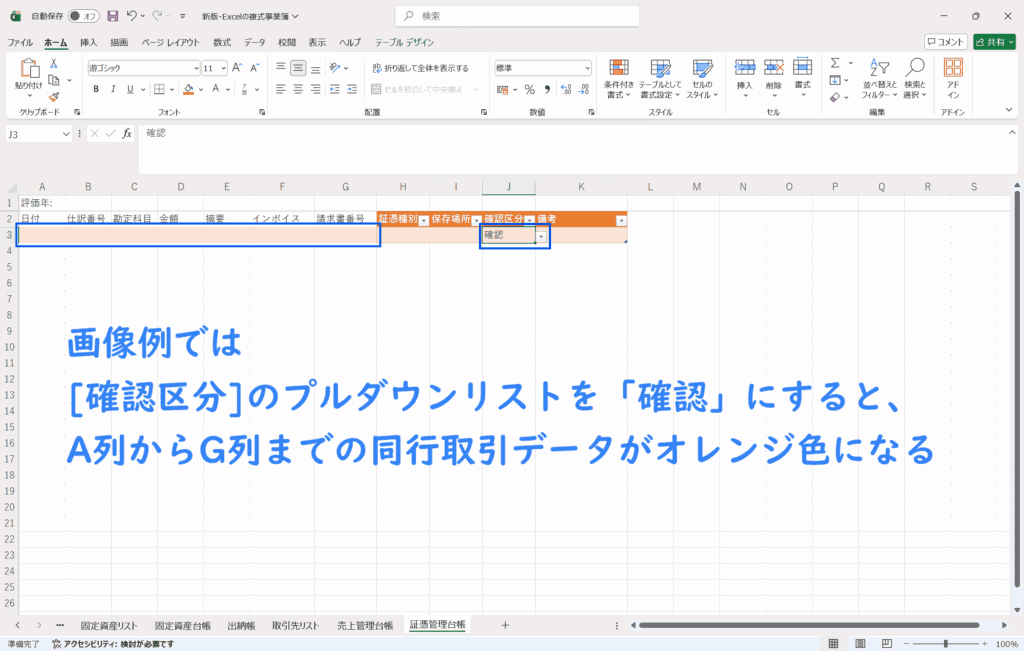Click the コメント button
Image resolution: width=1024 pixels, height=651 pixels.
click(x=945, y=42)
